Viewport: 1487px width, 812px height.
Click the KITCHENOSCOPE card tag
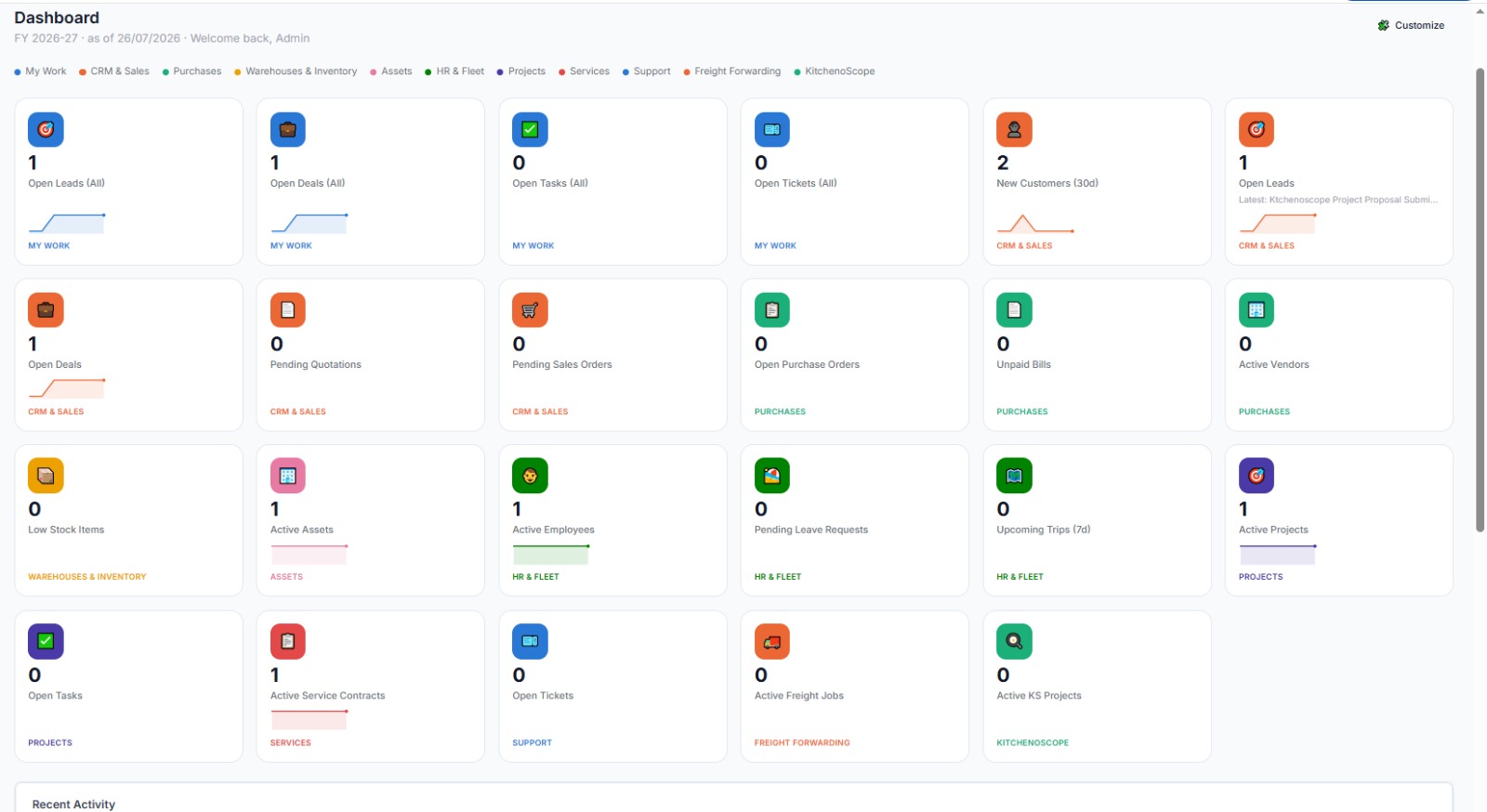pos(1033,743)
